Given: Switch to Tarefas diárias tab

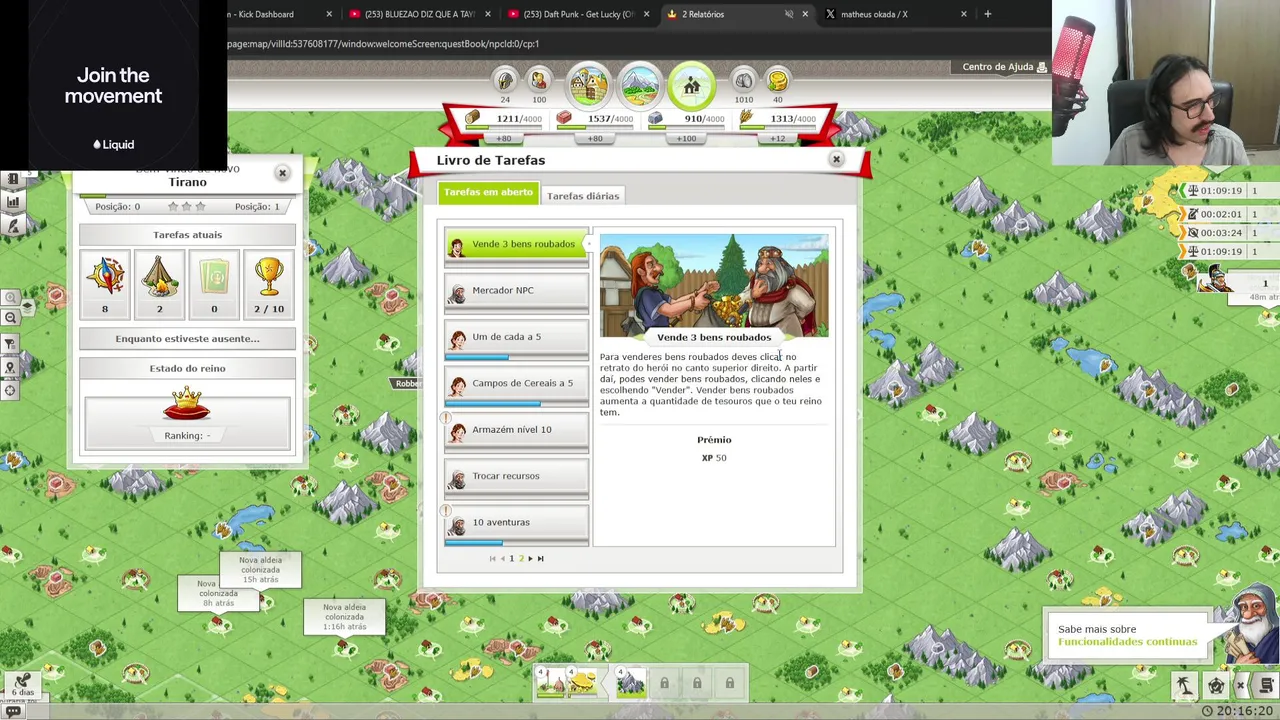Looking at the screenshot, I should pos(583,196).
